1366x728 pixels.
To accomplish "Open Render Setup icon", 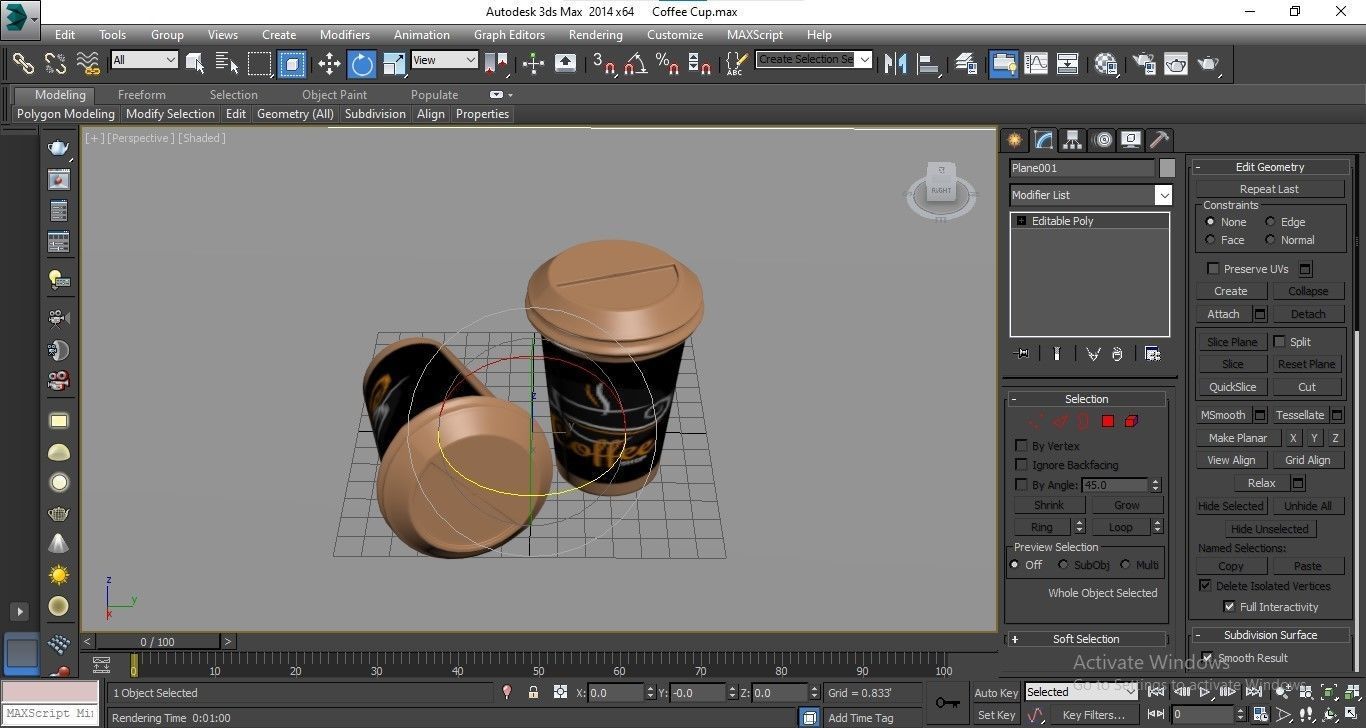I will point(1144,64).
